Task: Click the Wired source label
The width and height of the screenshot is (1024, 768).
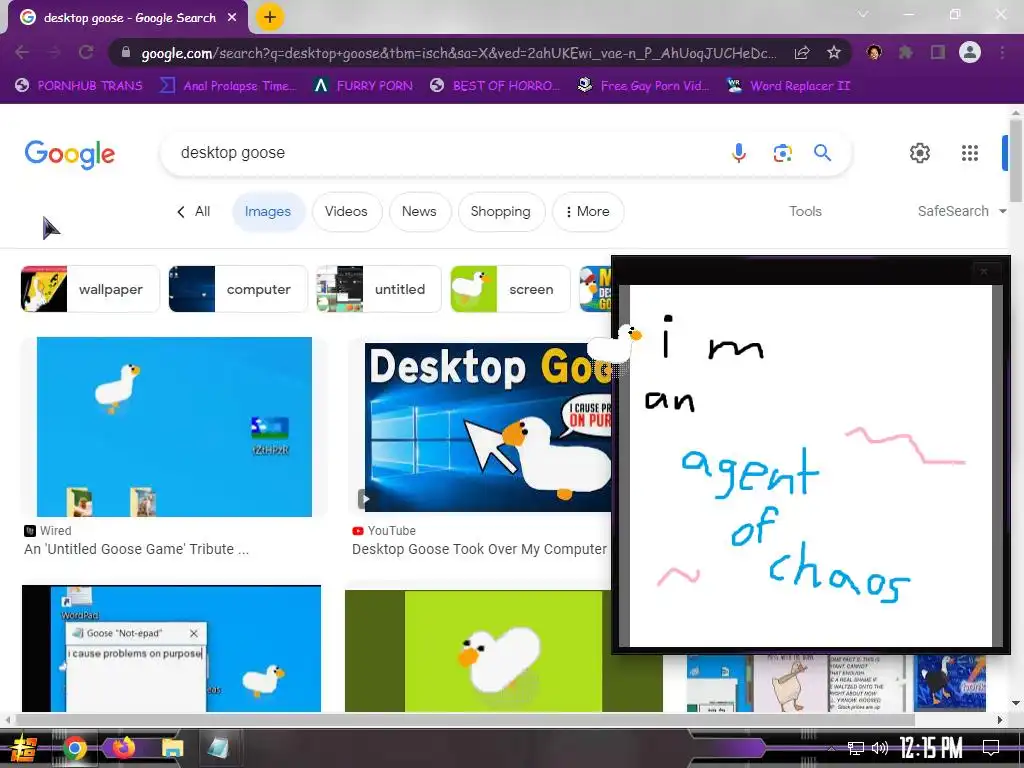Action: click(x=48, y=531)
